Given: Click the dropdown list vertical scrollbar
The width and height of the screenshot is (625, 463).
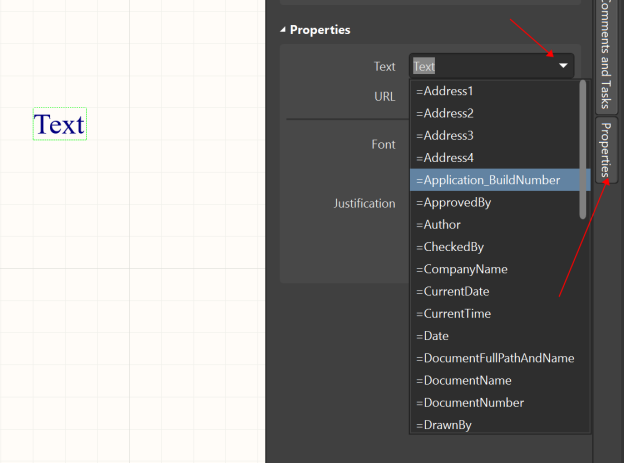Looking at the screenshot, I should [583, 150].
